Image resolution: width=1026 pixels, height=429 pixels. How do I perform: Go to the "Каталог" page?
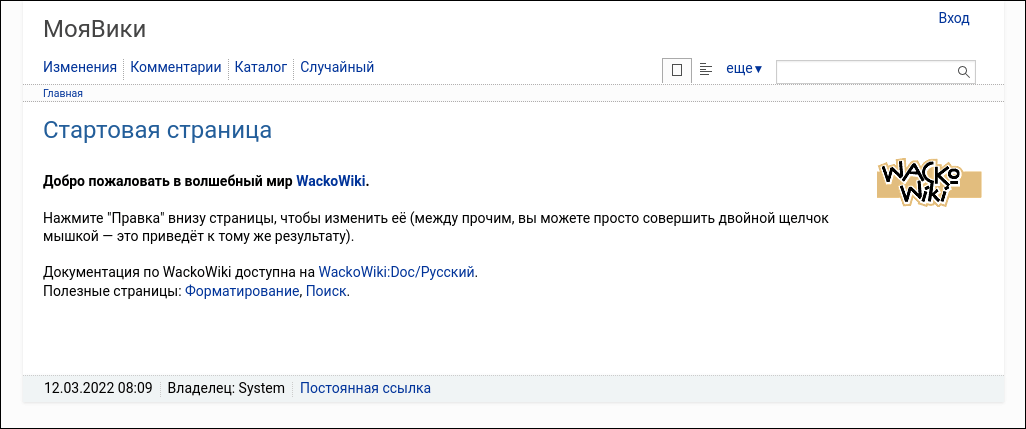(261, 68)
